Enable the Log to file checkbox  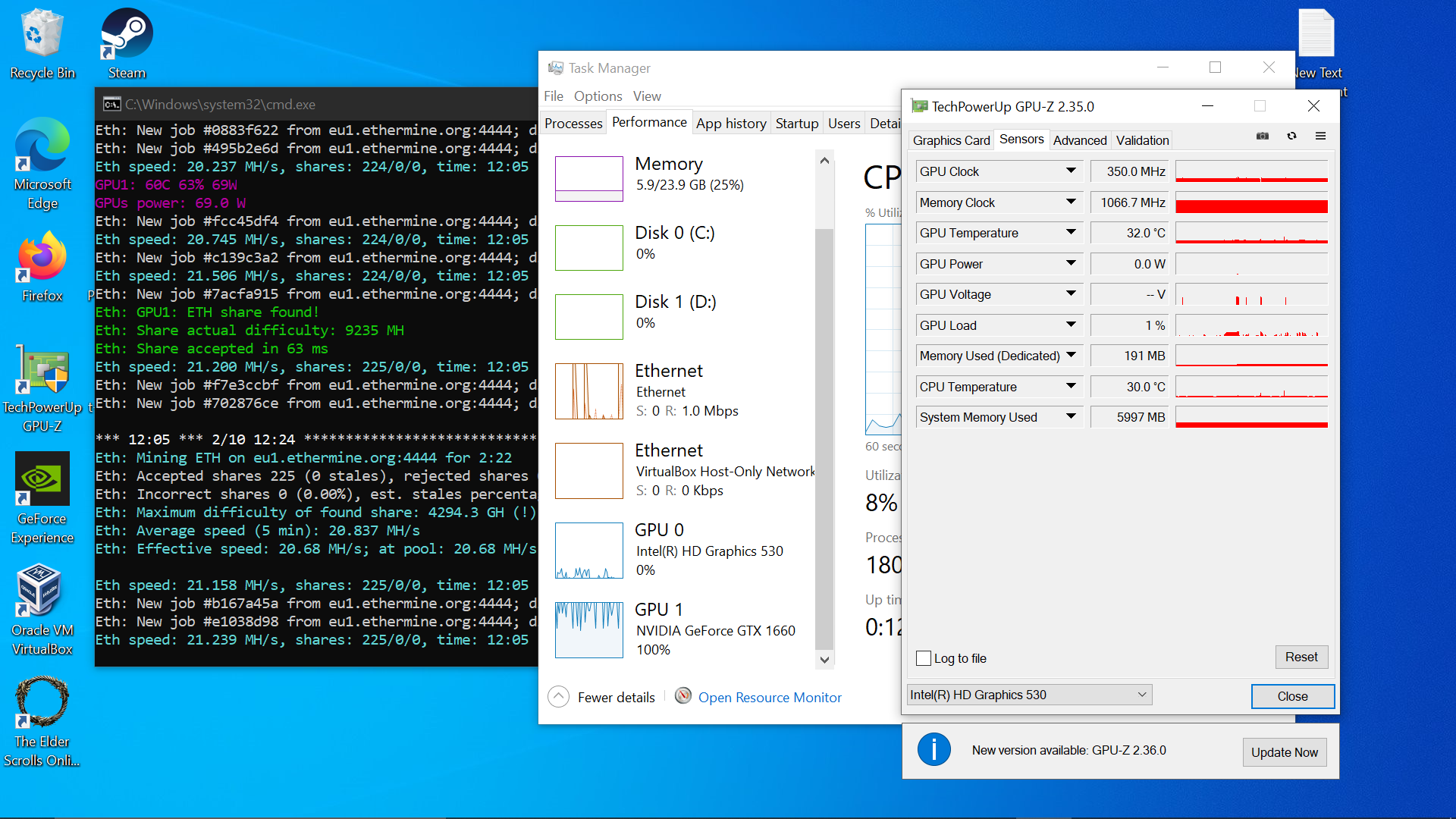[x=924, y=658]
